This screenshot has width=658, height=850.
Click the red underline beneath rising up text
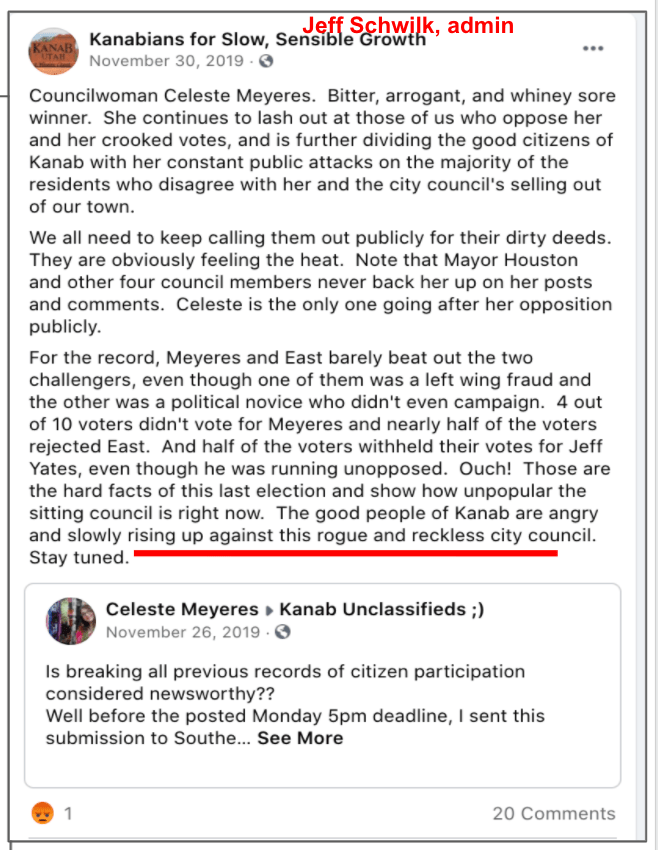pyautogui.click(x=345, y=551)
